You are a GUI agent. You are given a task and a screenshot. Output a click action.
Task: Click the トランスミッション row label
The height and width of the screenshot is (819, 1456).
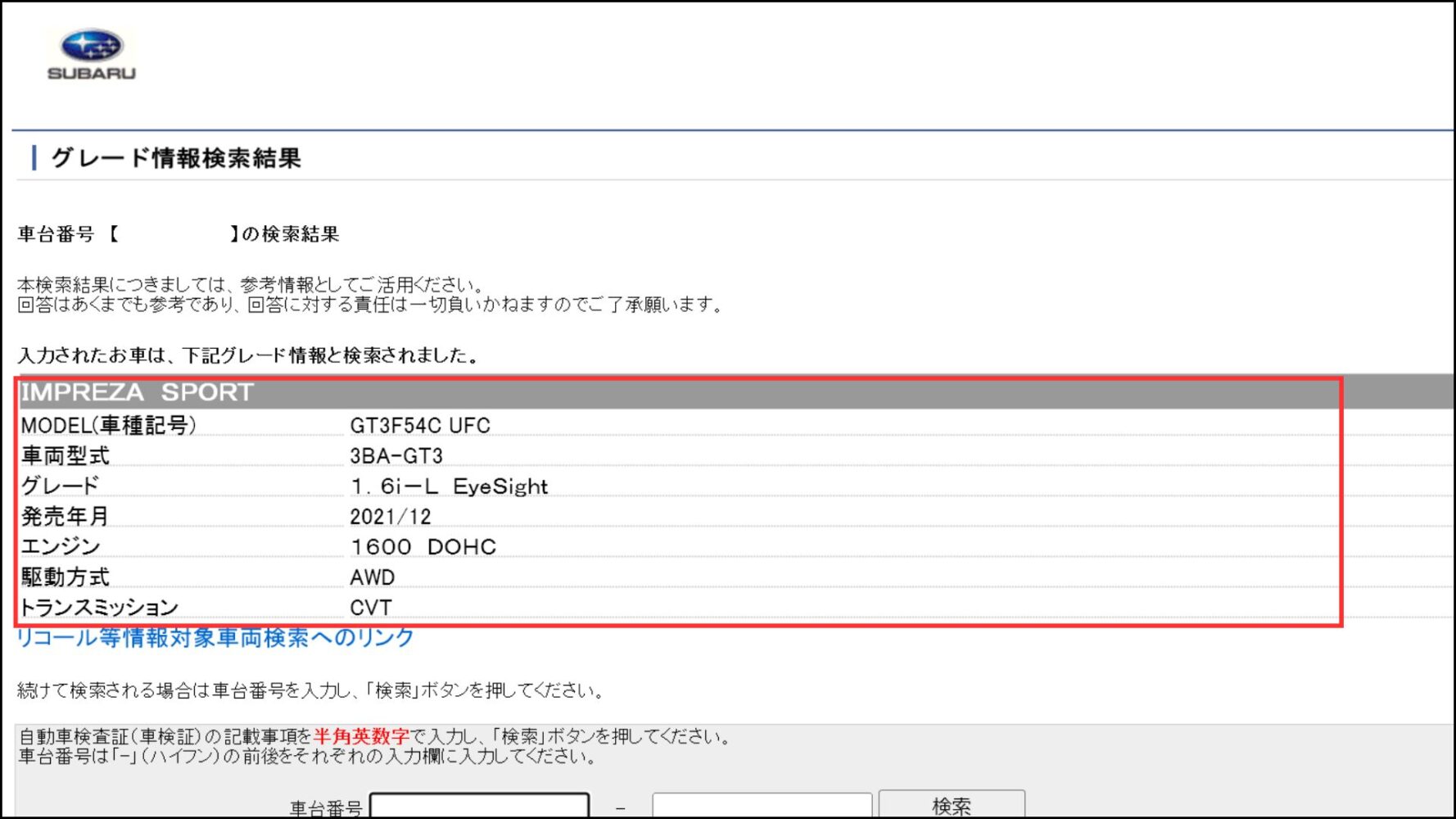tap(99, 608)
